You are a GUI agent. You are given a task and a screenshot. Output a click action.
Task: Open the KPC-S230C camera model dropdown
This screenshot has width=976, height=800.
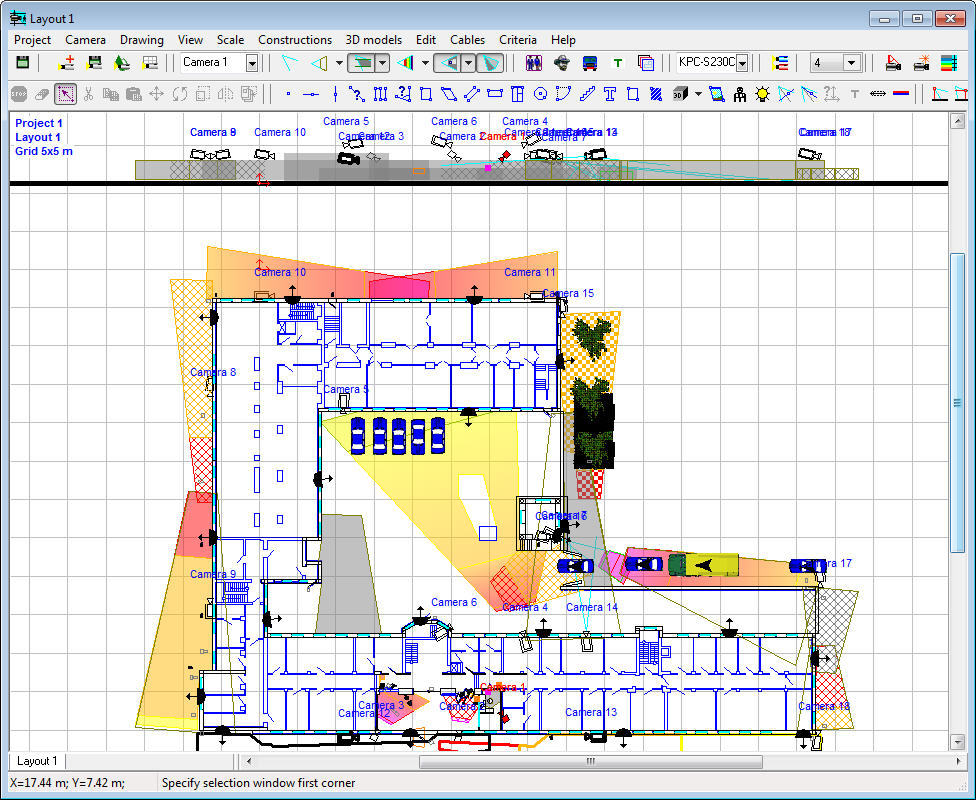(742, 63)
